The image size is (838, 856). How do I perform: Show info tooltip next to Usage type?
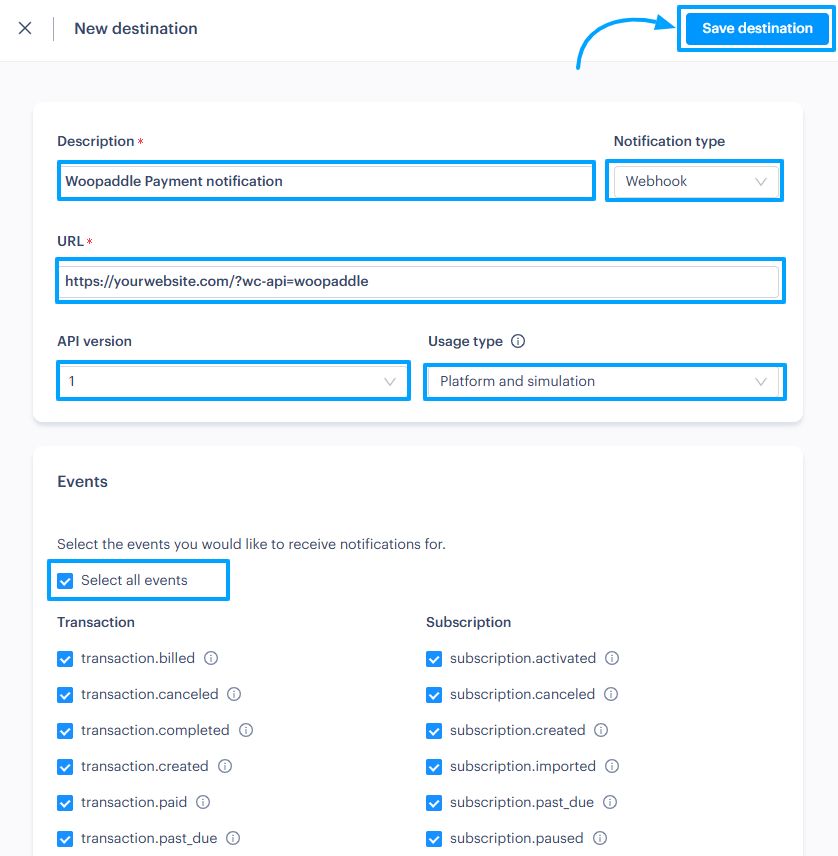pyautogui.click(x=518, y=341)
